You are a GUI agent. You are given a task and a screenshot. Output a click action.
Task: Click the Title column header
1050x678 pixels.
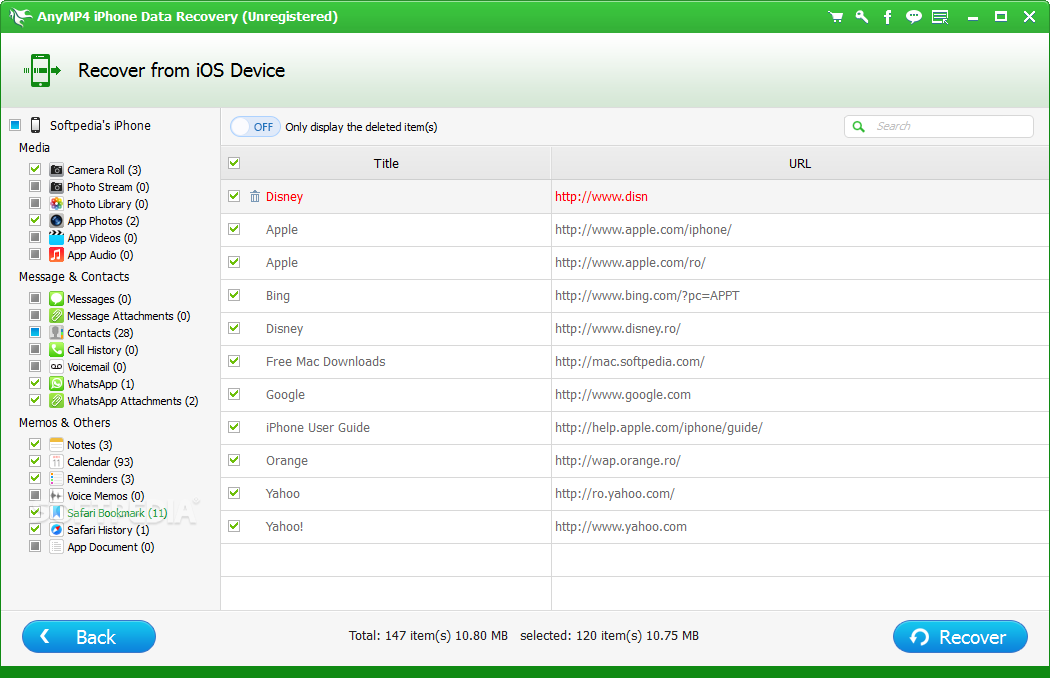pos(386,163)
